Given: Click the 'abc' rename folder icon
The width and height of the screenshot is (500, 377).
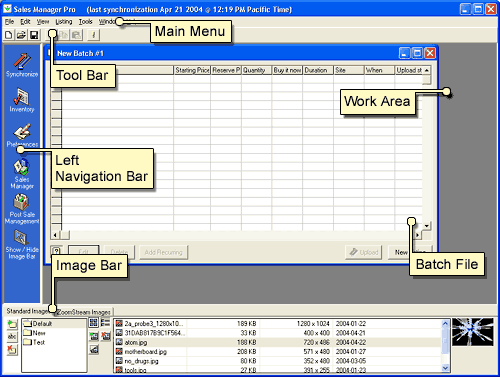Looking at the screenshot, I should pyautogui.click(x=12, y=337).
